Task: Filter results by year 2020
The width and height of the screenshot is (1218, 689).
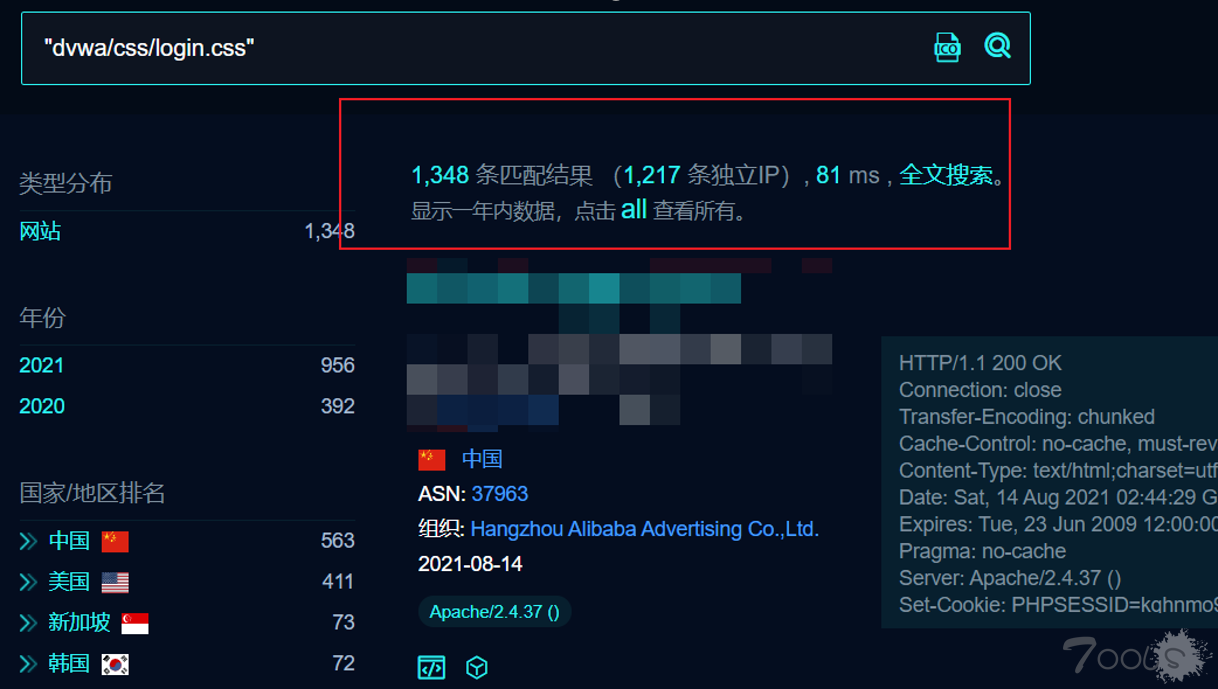Action: 41,406
